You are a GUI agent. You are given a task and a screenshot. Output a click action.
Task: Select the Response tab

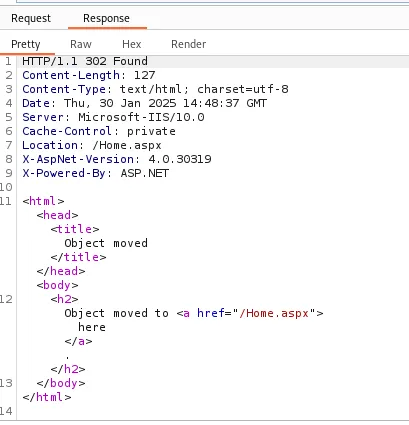coord(106,18)
